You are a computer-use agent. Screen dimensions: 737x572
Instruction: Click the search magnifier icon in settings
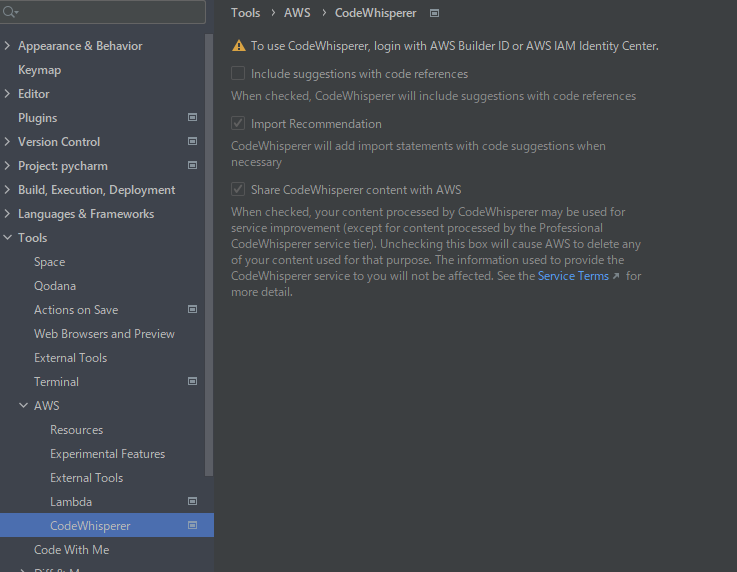[11, 13]
